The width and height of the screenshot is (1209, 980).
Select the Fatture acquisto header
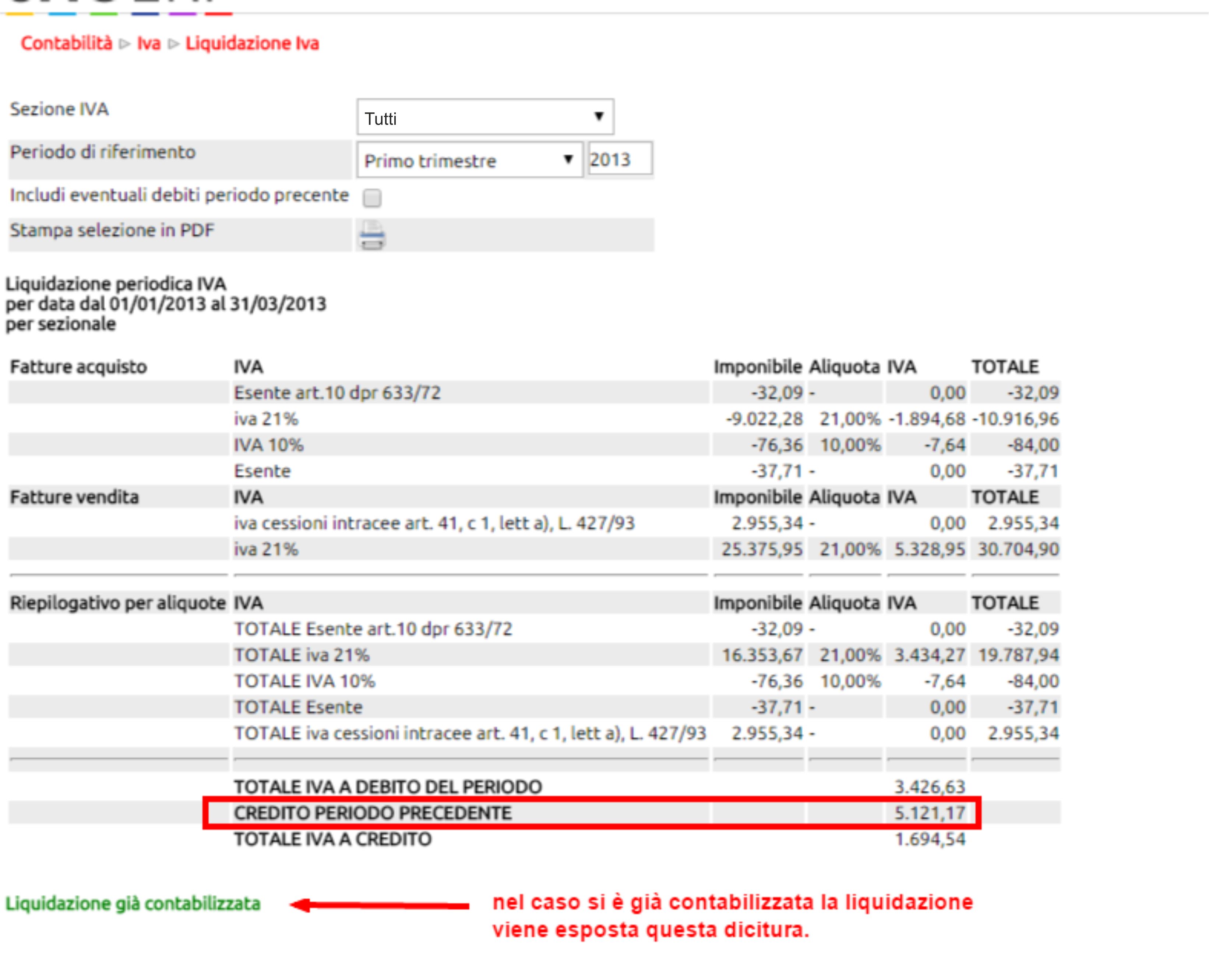78,367
